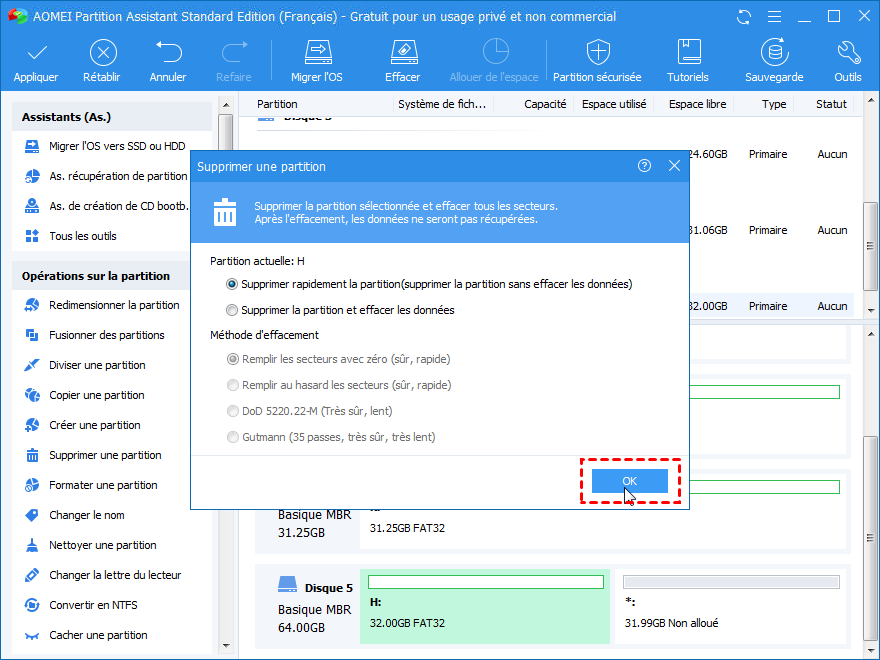Viewport: 880px width, 660px height.
Task: Select the 31.99GB Non alloué block
Action: [731, 606]
